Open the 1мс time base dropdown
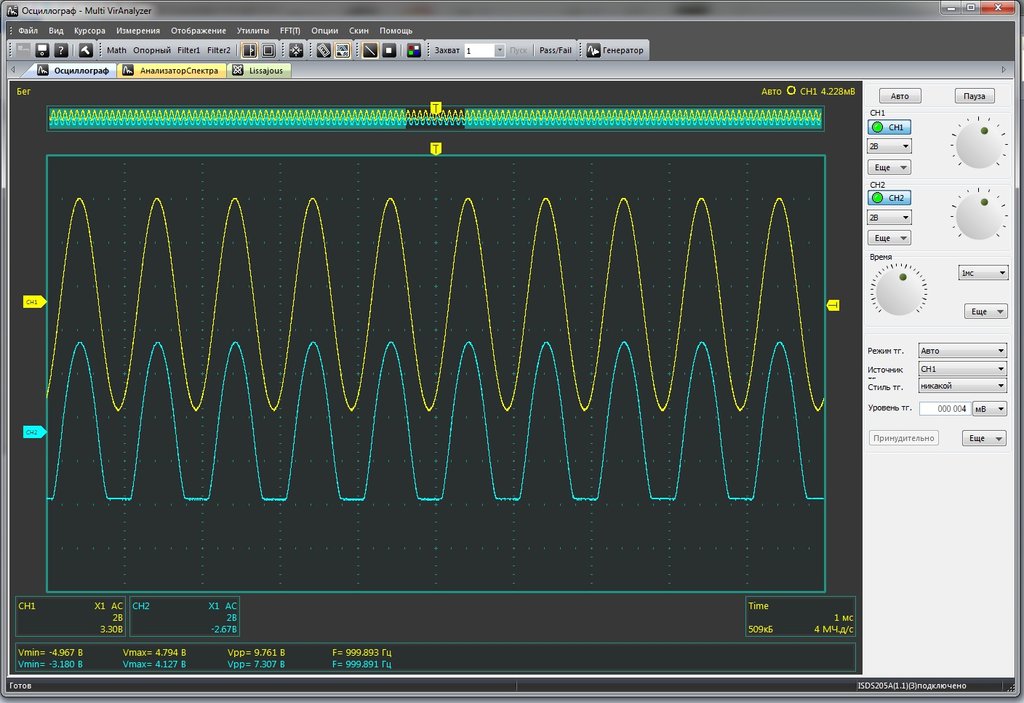This screenshot has width=1024, height=703. coord(983,273)
